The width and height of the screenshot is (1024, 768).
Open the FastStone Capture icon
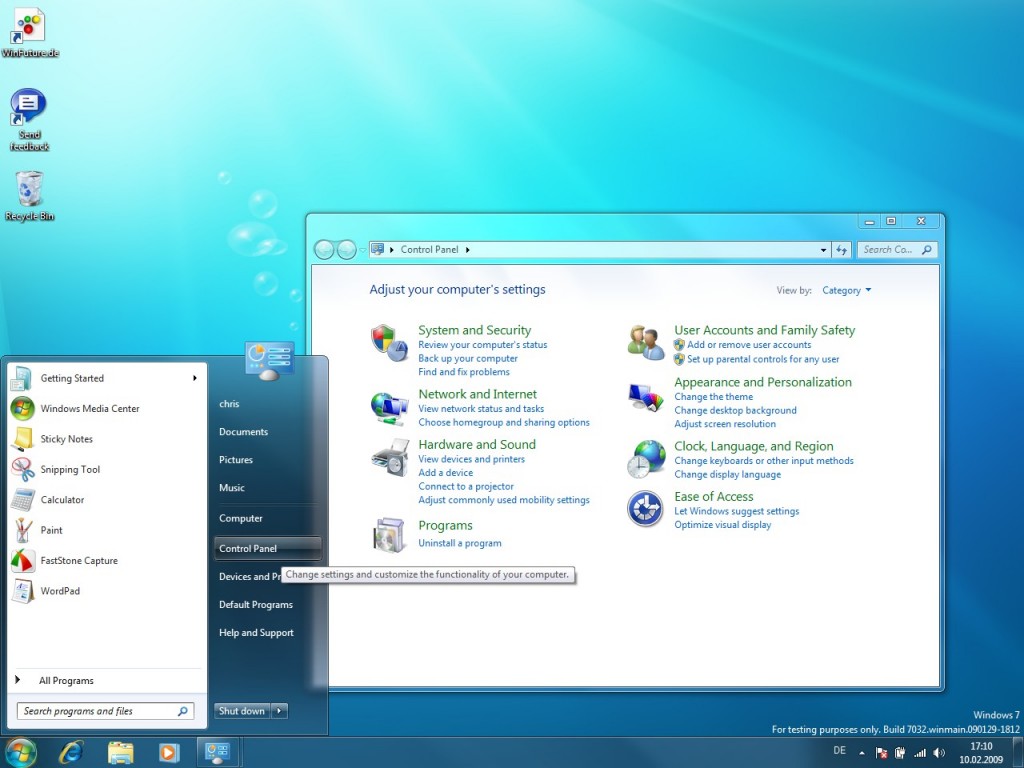[22, 560]
